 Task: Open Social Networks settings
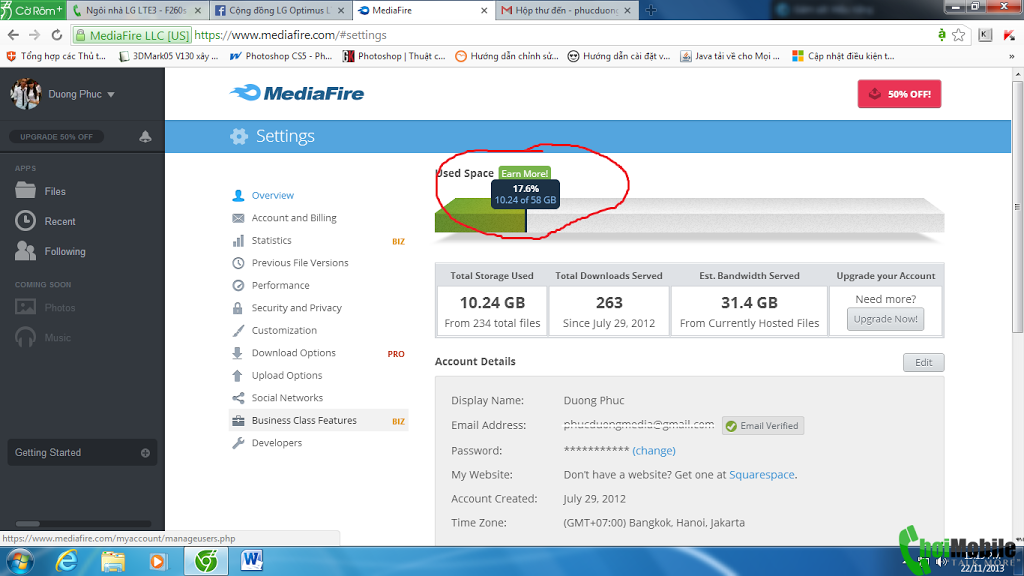(x=287, y=398)
